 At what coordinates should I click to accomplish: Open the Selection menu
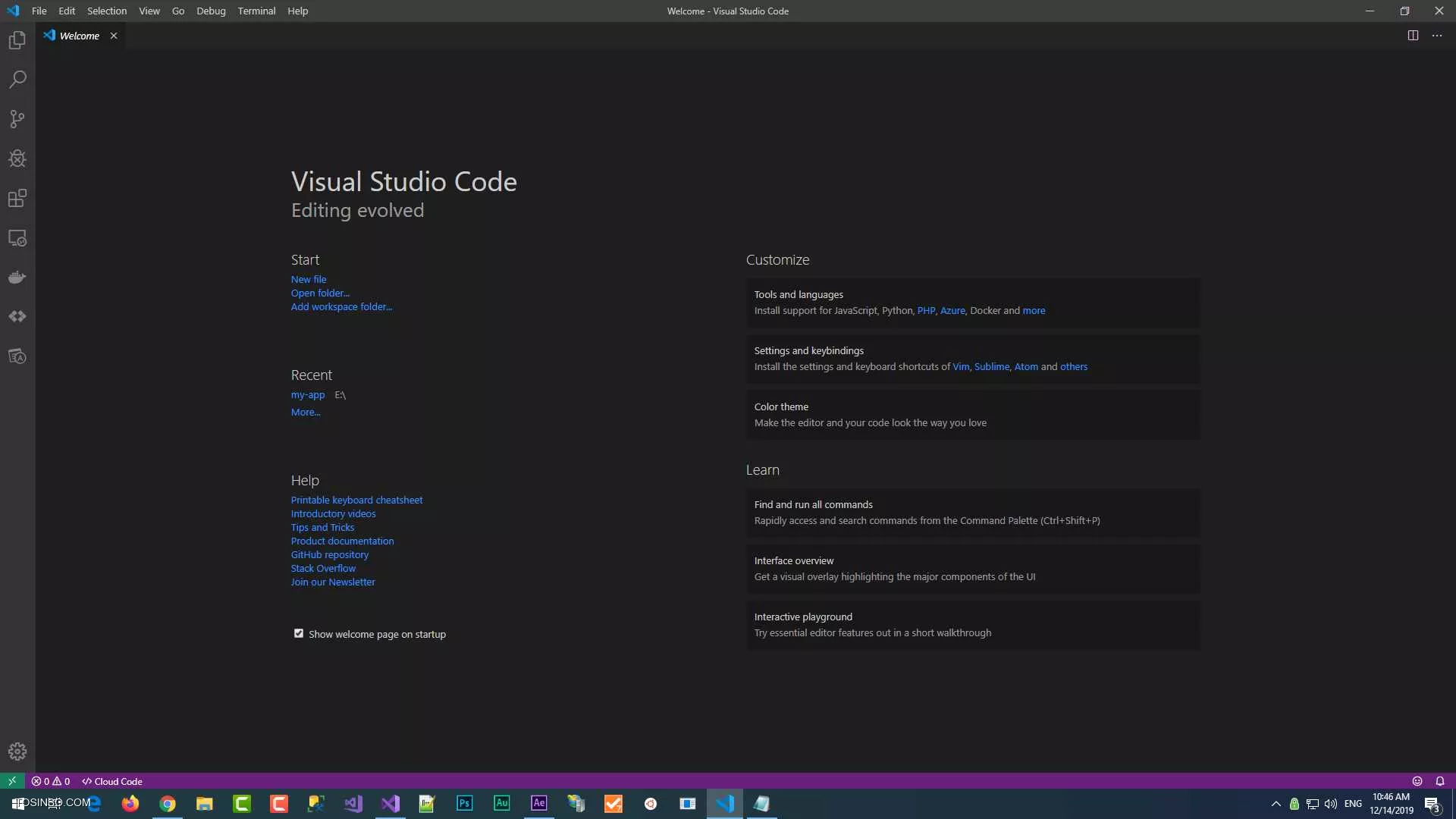[x=107, y=11]
